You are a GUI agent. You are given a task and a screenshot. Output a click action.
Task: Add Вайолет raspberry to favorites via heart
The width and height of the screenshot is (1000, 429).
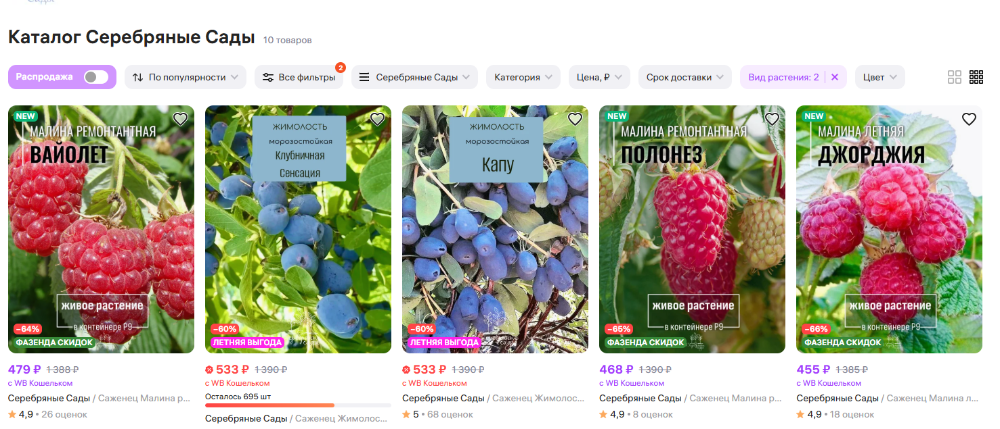coord(180,119)
